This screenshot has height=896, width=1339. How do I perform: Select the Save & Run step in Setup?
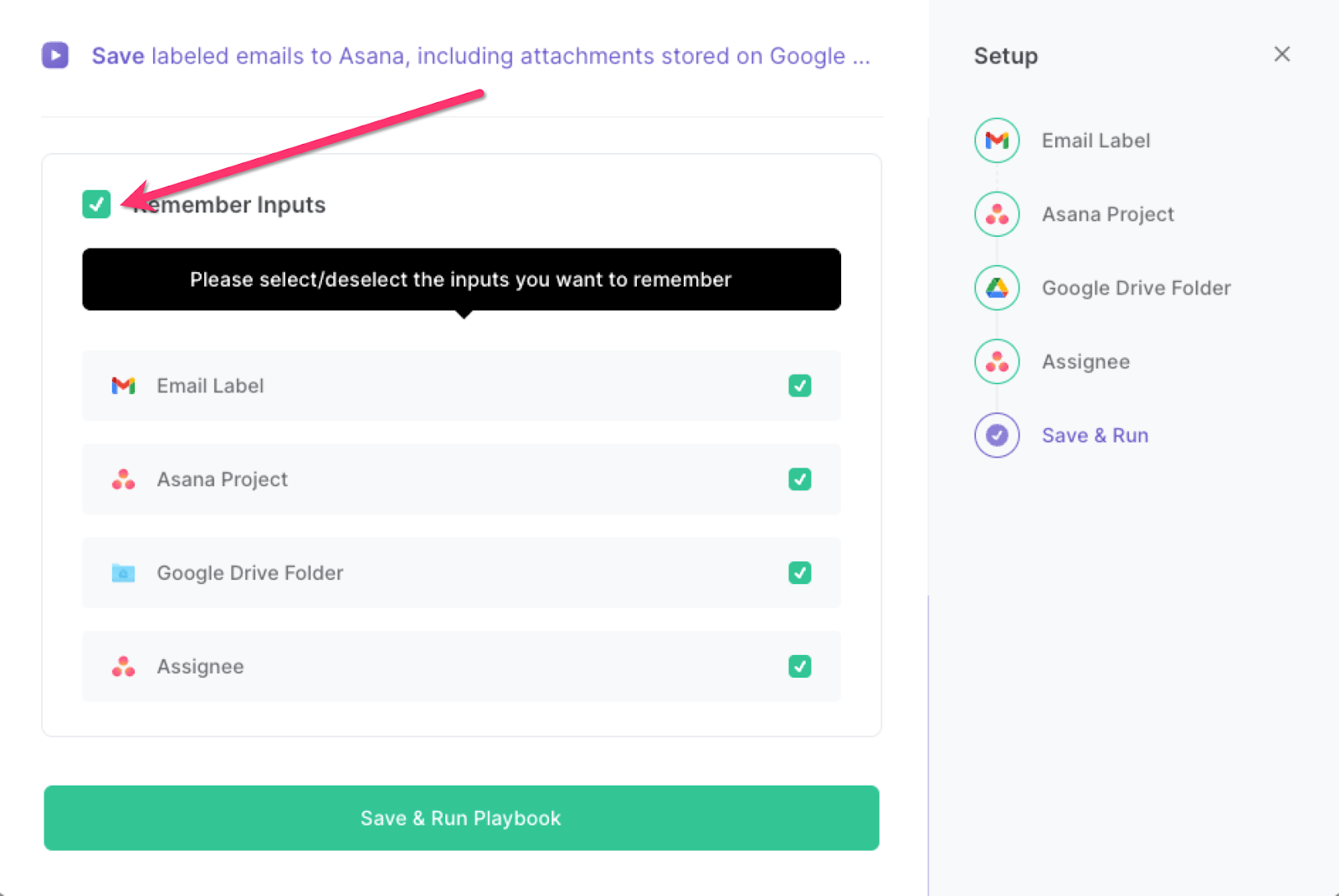coord(1095,435)
